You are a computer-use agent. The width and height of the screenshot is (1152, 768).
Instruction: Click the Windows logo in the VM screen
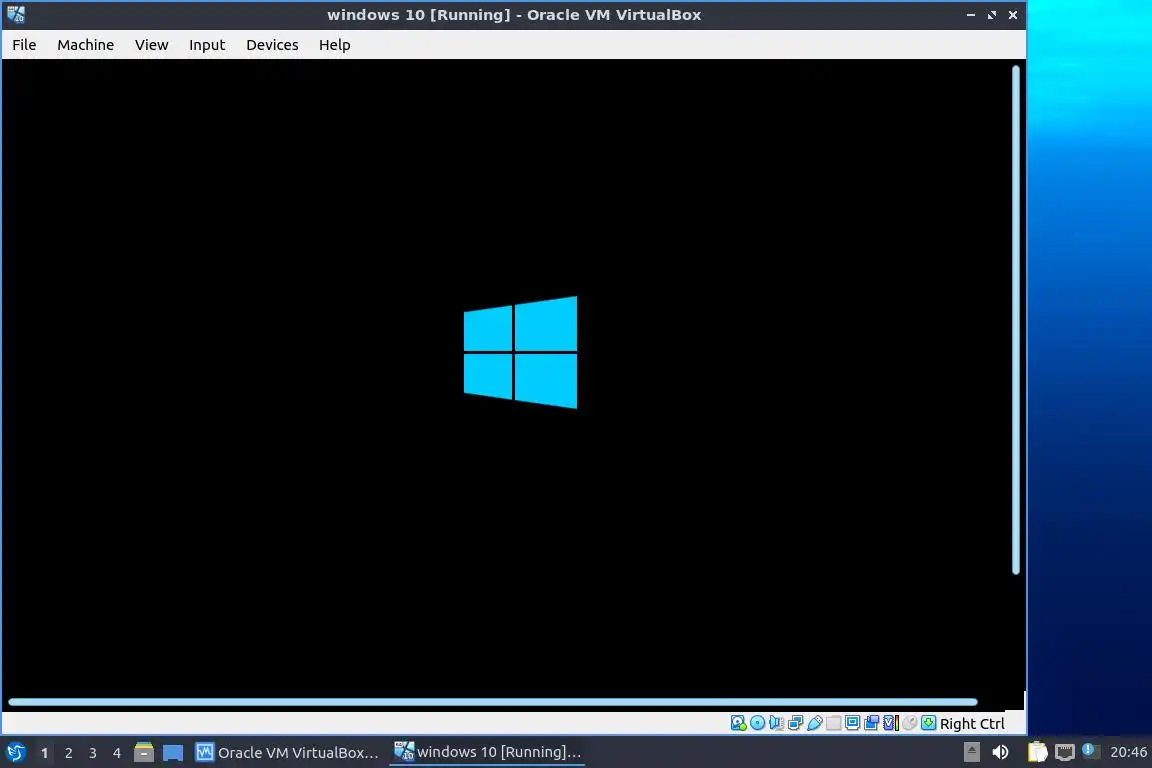pos(520,352)
